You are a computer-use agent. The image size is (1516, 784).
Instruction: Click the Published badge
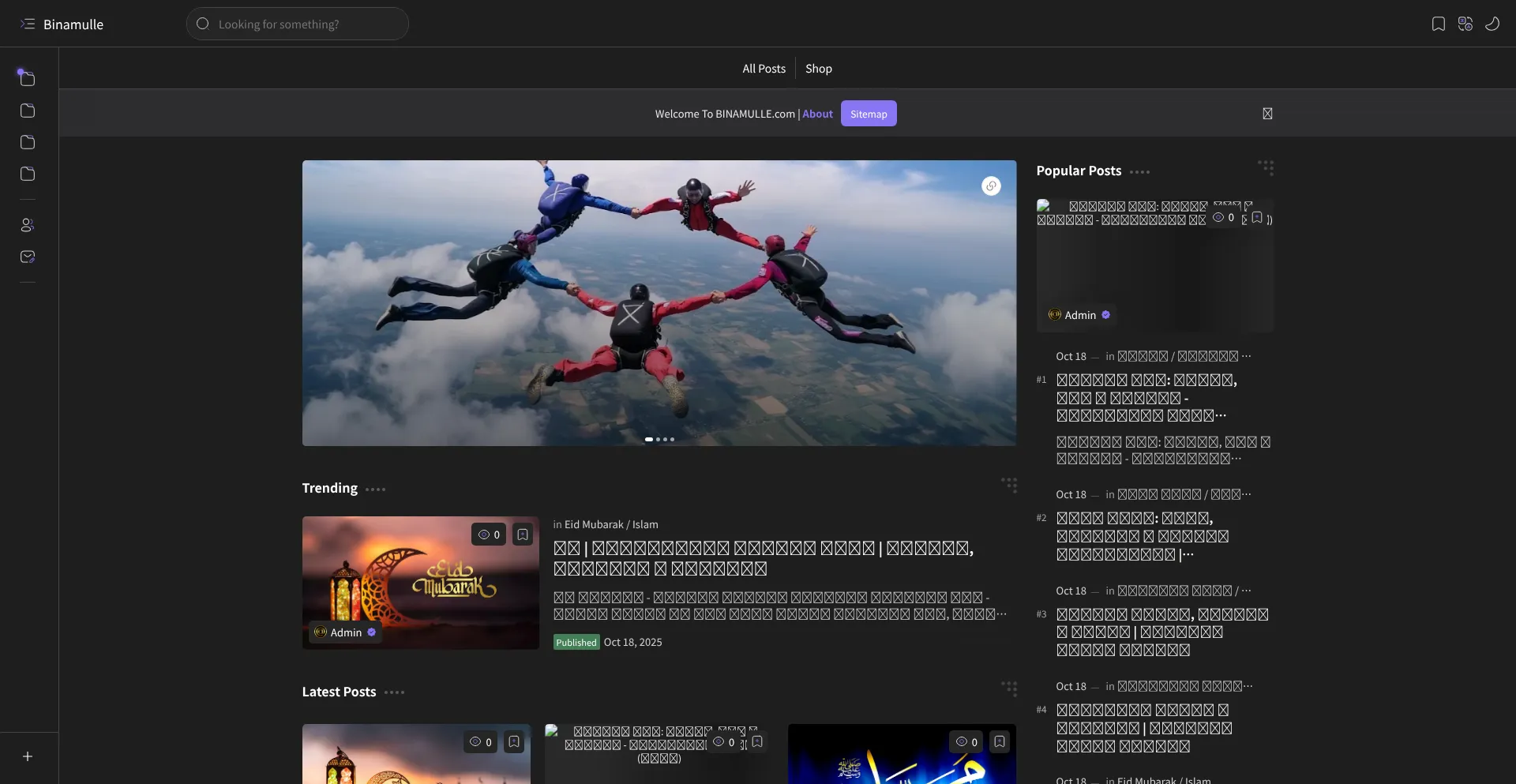[x=576, y=643]
